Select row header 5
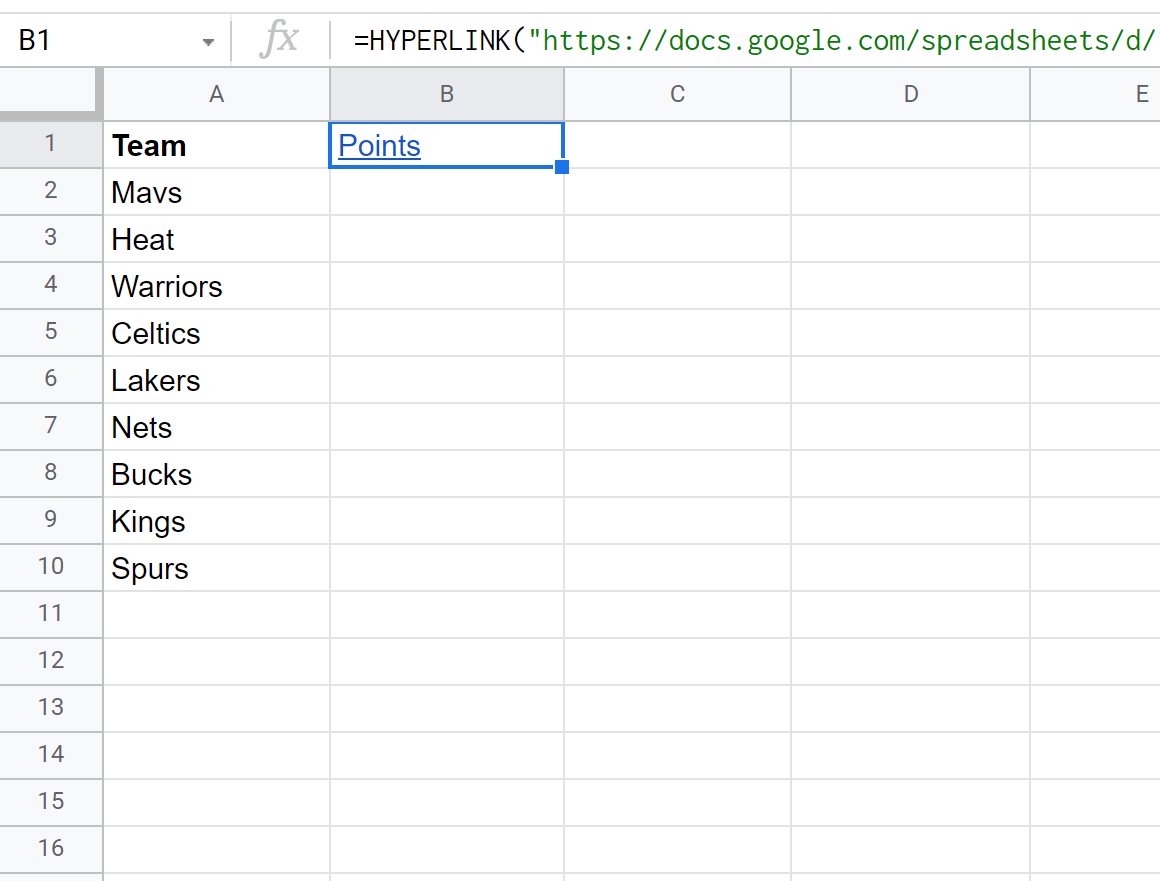This screenshot has height=881, width=1160. [51, 332]
